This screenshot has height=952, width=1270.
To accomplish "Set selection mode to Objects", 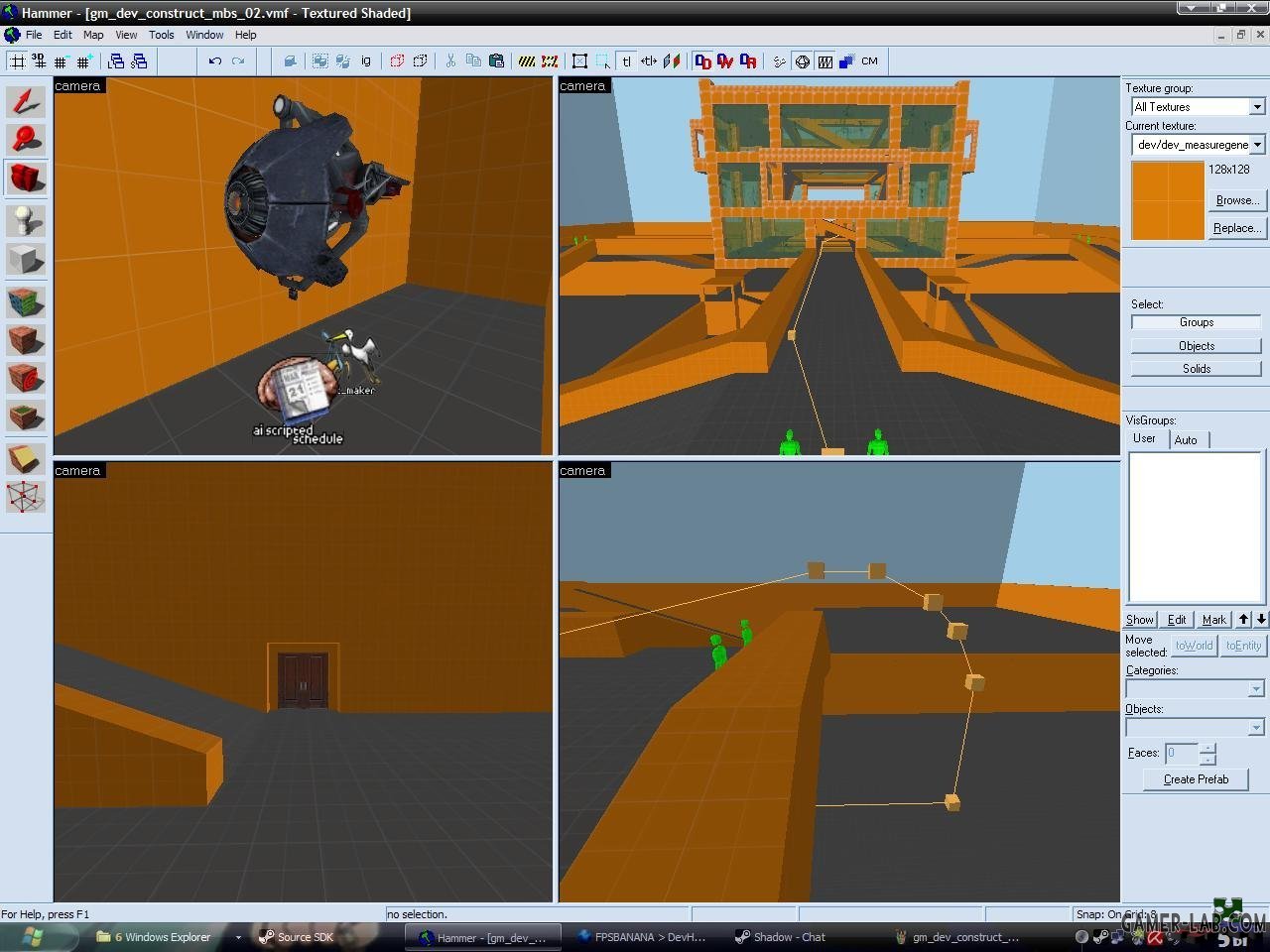I will point(1197,346).
